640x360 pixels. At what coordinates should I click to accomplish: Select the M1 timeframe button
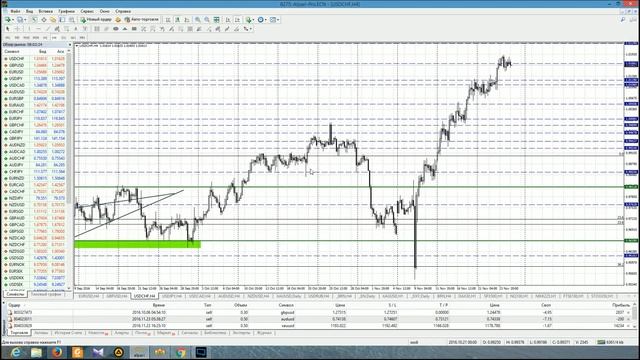coord(7,38)
